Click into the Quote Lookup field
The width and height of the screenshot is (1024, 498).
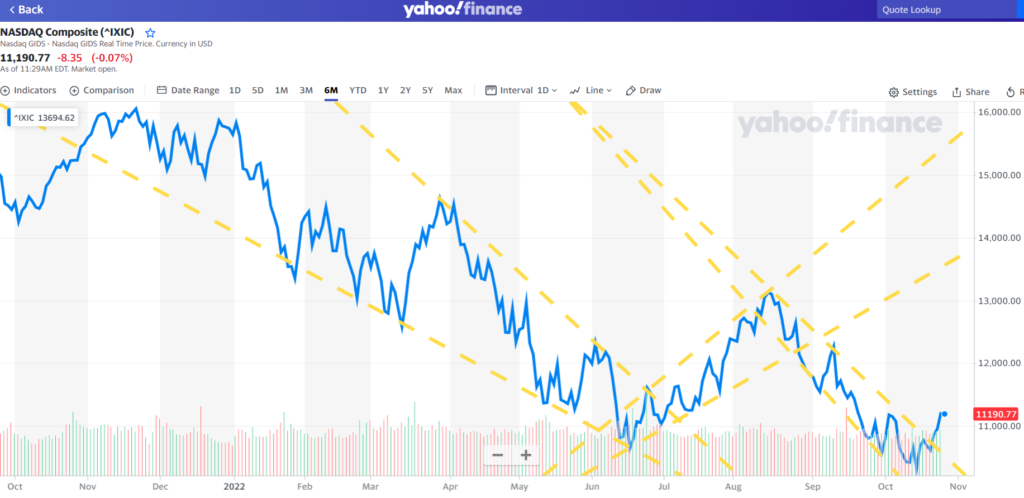(x=945, y=10)
